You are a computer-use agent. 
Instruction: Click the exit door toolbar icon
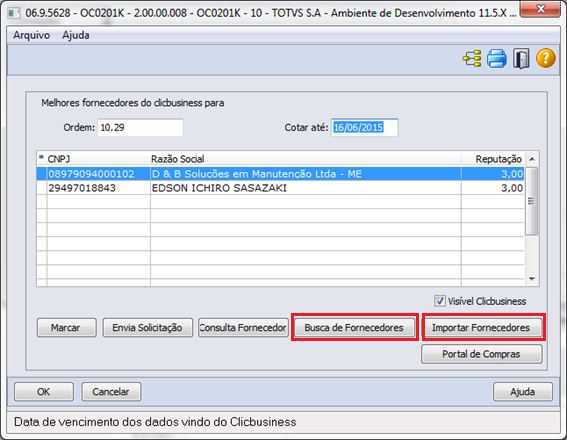click(521, 58)
